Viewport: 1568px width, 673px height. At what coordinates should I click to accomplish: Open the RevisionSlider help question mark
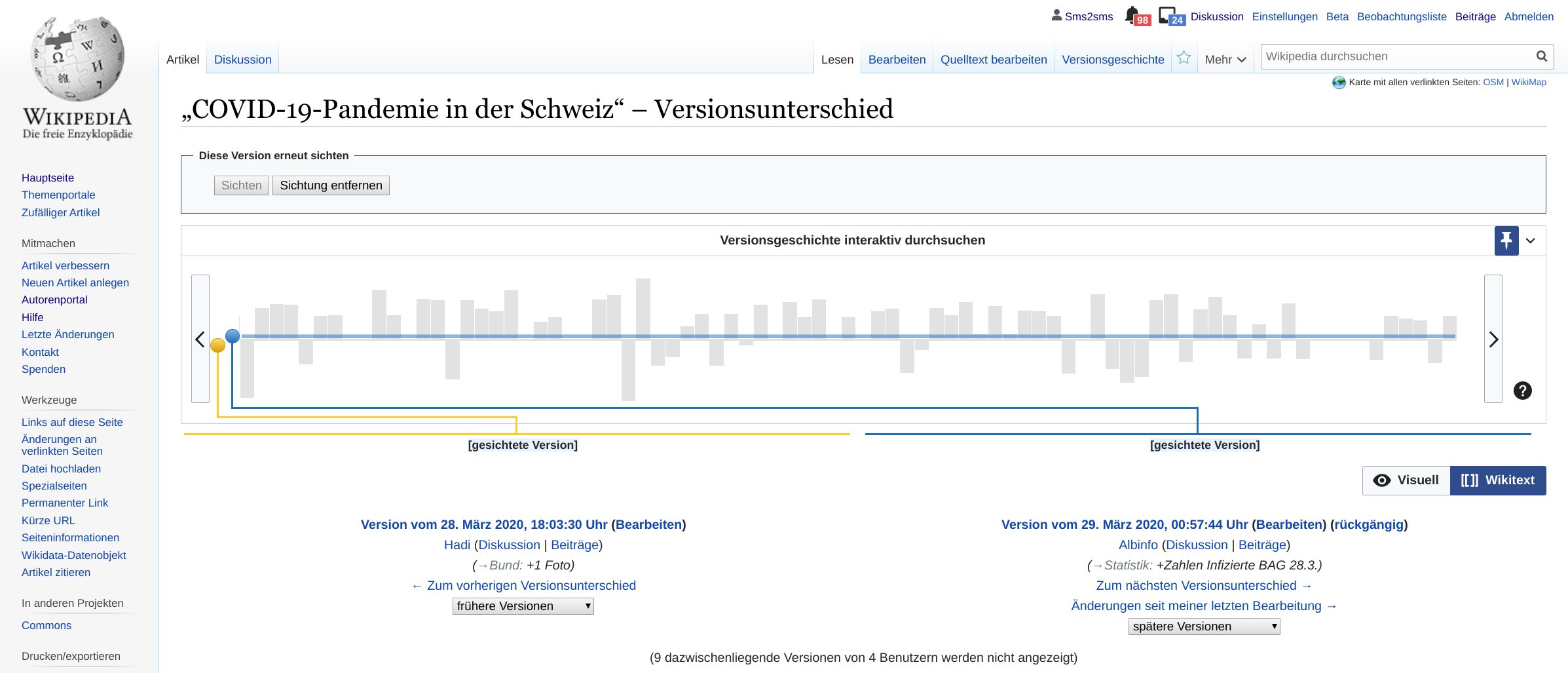[x=1523, y=391]
